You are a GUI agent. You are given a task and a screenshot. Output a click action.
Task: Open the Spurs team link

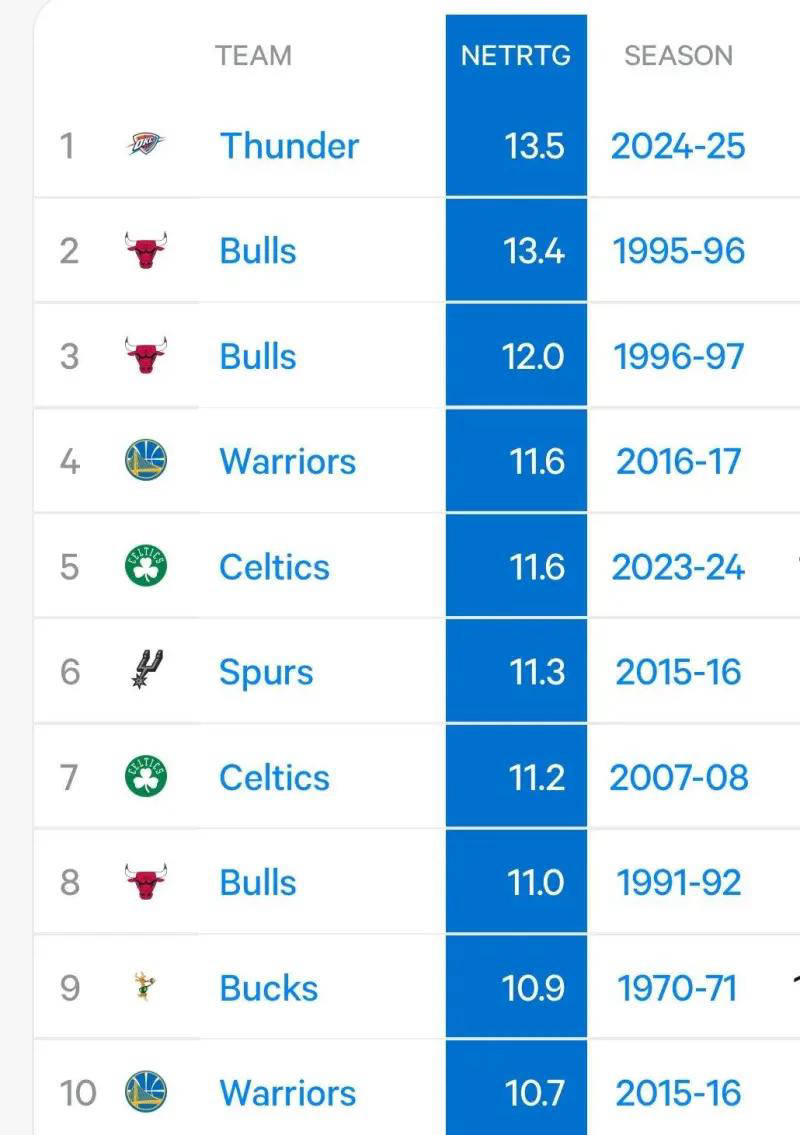pos(266,673)
